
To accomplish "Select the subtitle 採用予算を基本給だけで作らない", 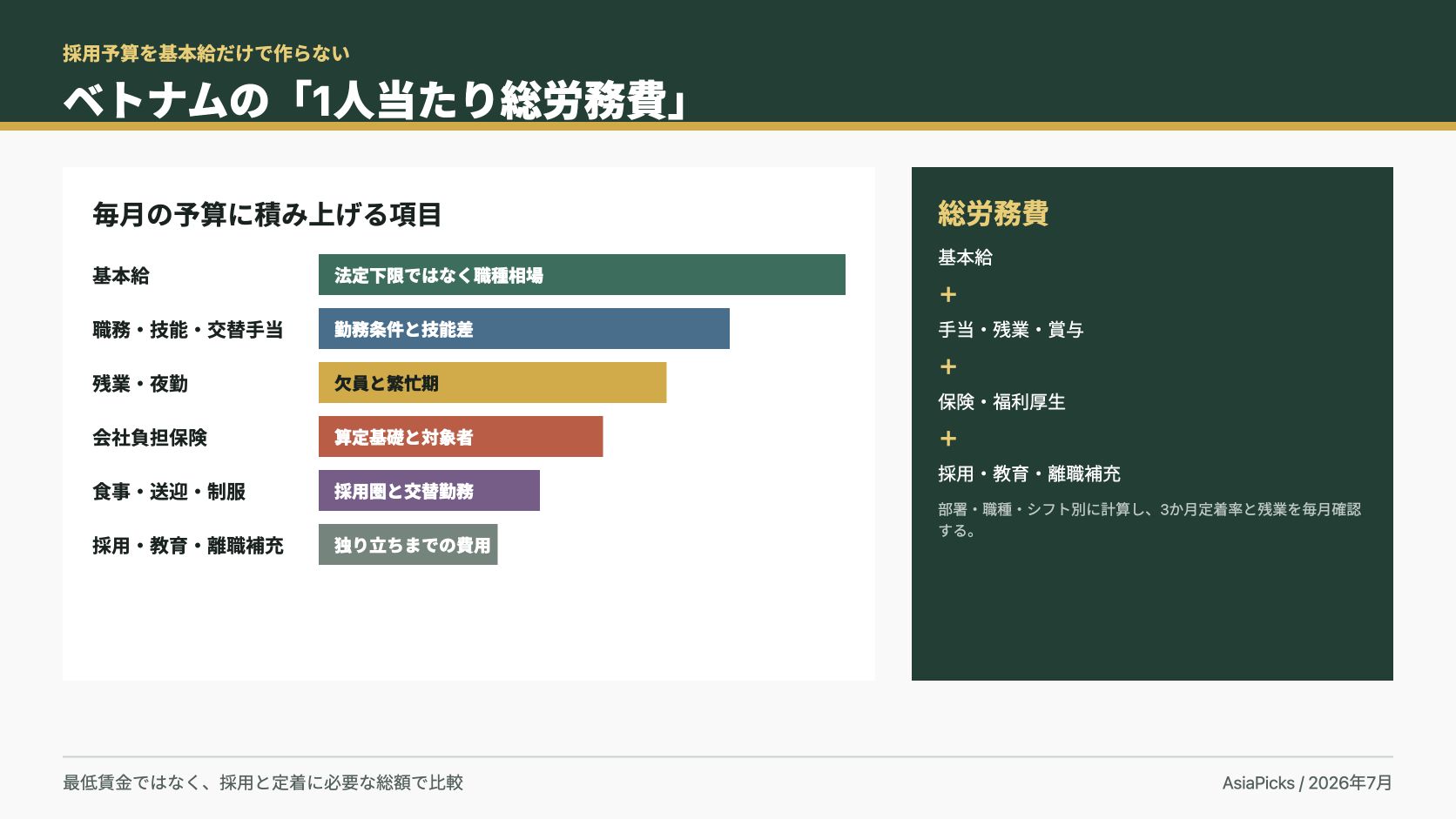I will (206, 53).
